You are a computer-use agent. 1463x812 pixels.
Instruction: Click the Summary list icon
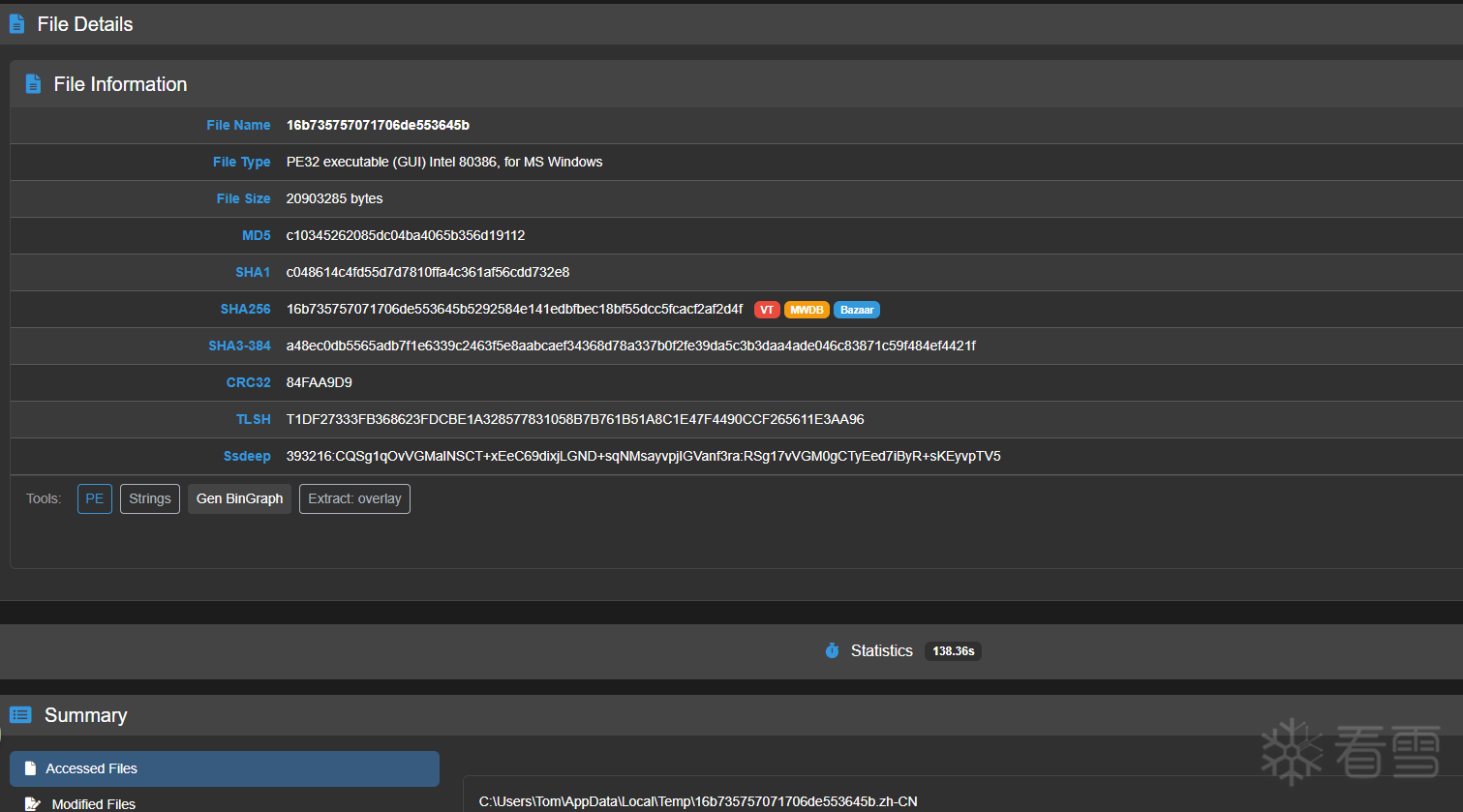tap(20, 715)
